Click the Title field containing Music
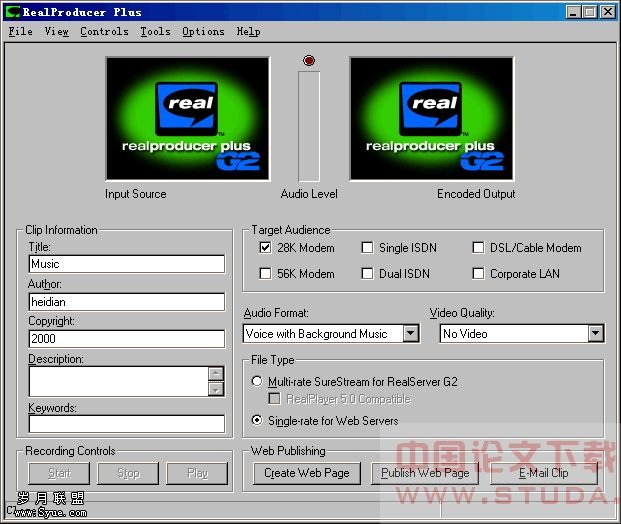 127,264
